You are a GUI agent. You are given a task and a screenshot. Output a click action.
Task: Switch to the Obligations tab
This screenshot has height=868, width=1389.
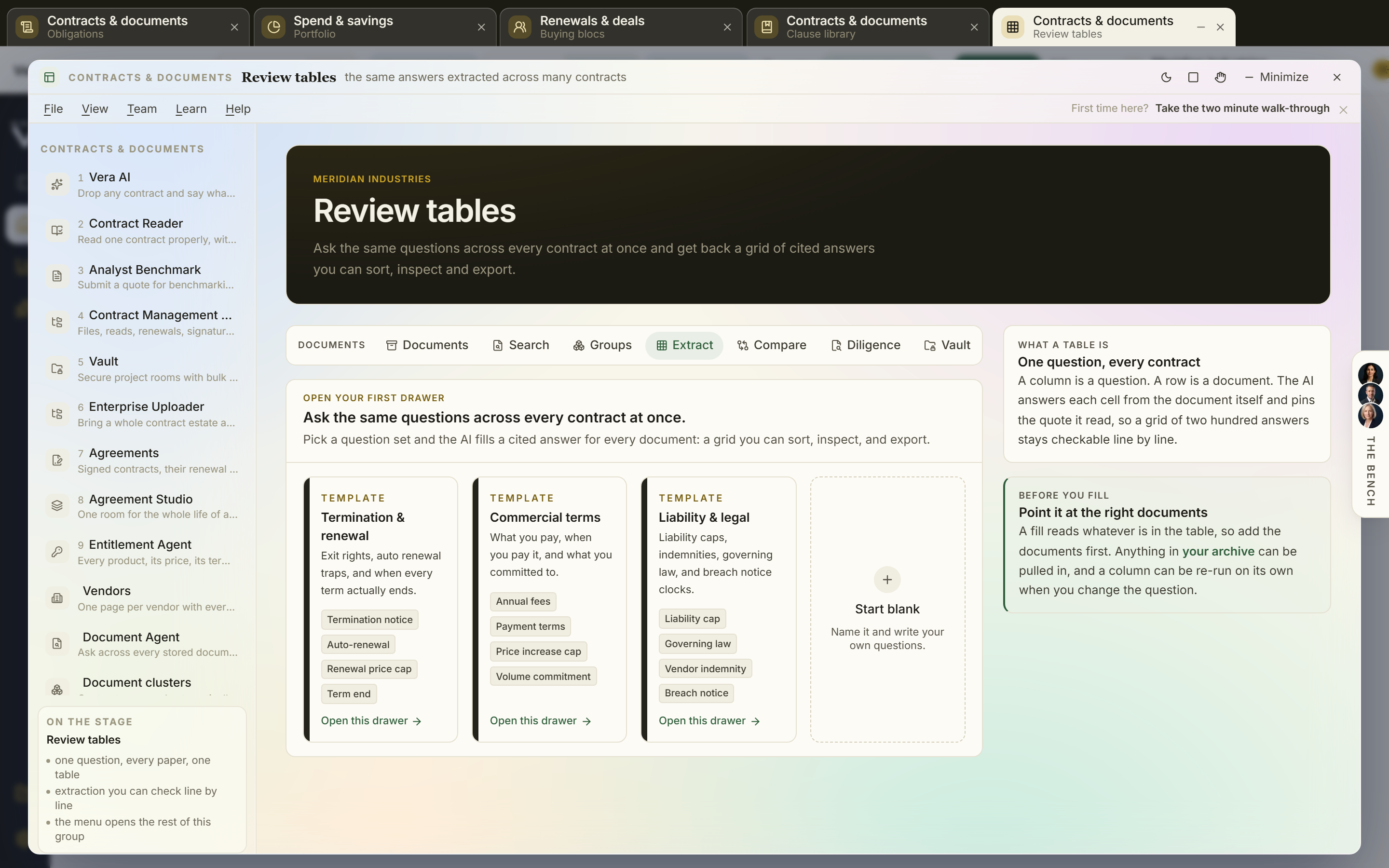(x=128, y=27)
